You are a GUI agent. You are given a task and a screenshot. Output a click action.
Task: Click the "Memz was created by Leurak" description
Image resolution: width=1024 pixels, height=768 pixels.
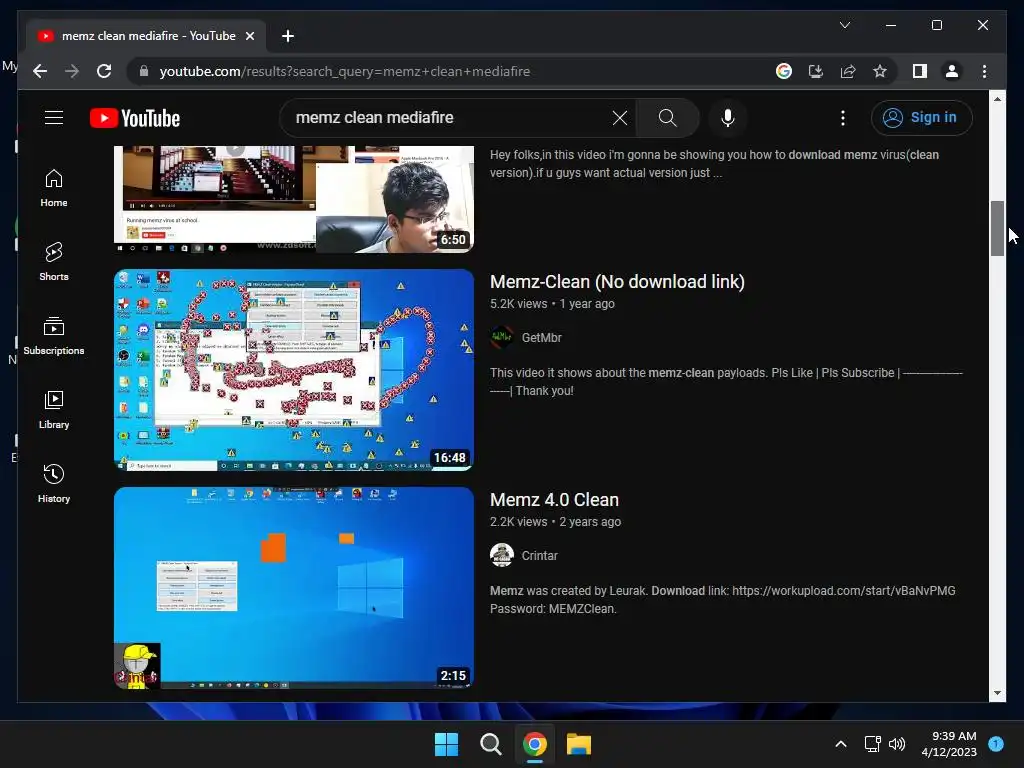click(x=722, y=600)
